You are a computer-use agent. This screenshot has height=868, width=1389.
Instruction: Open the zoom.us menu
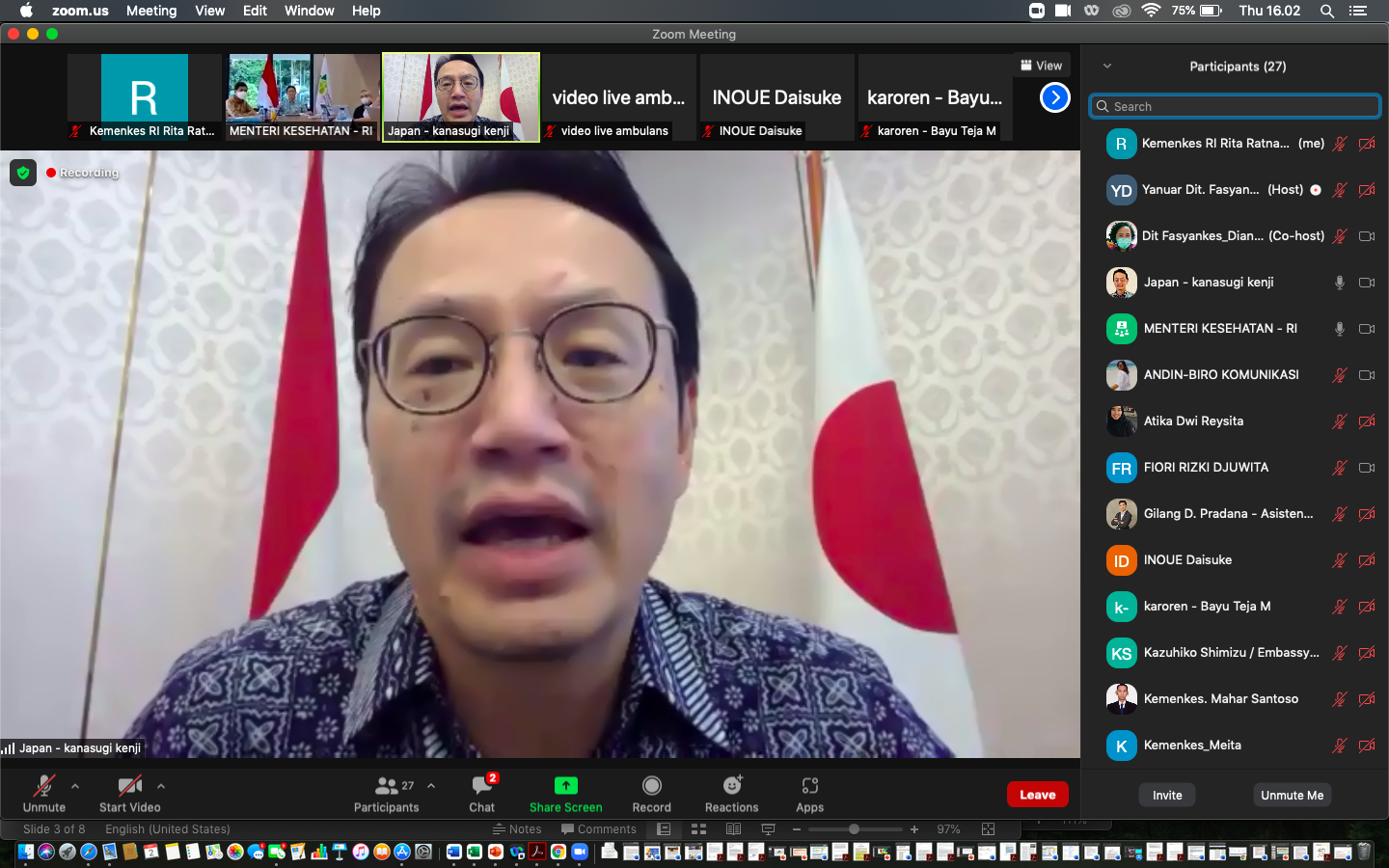point(80,11)
